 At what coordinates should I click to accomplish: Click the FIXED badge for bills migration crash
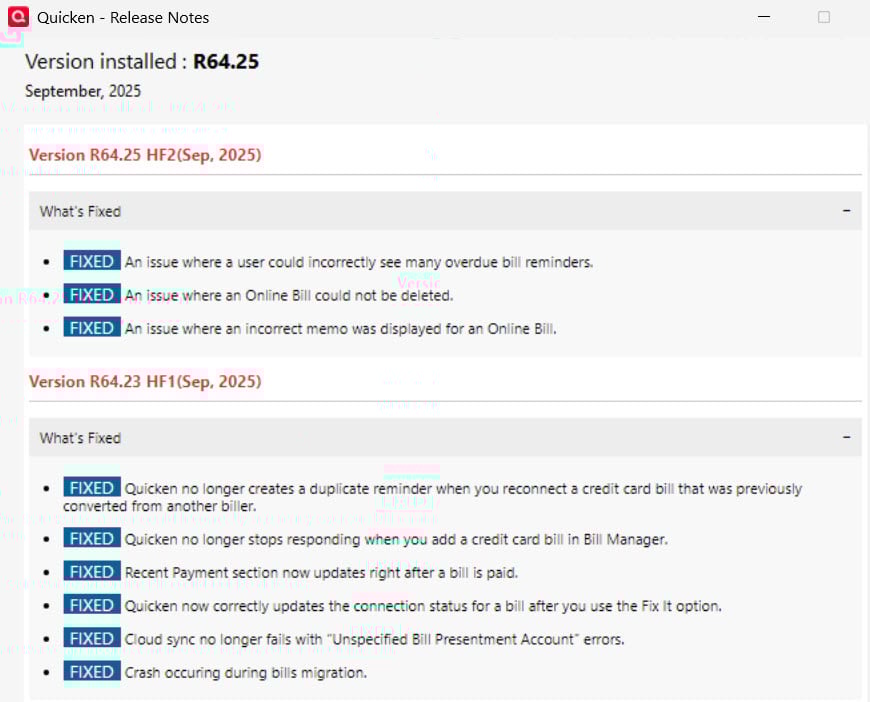(x=92, y=671)
